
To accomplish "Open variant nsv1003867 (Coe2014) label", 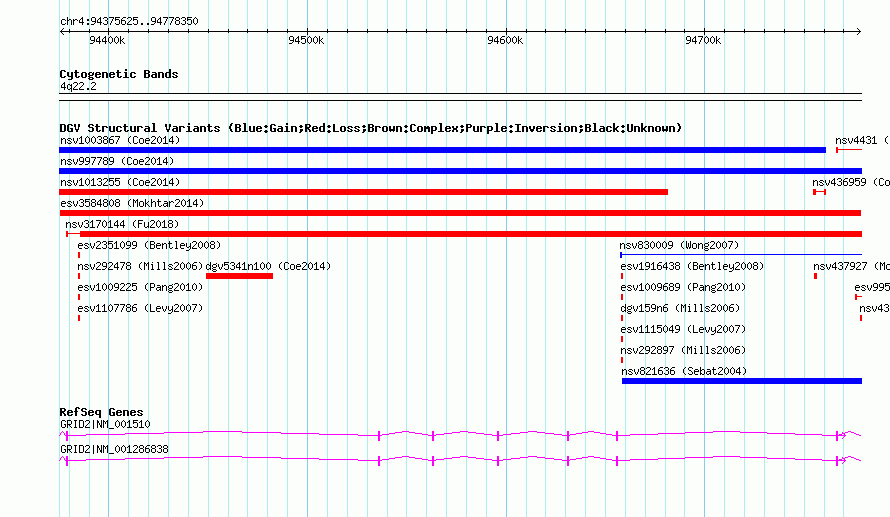I will [x=120, y=140].
